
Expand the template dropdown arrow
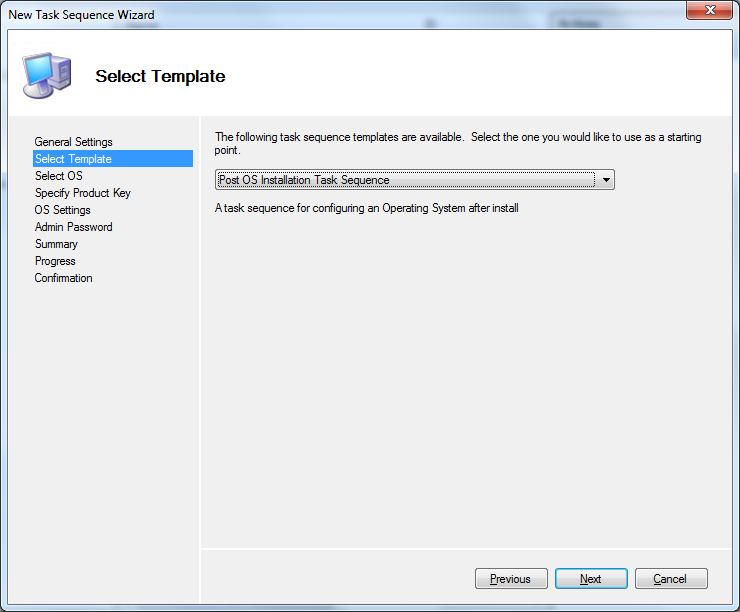(x=605, y=181)
